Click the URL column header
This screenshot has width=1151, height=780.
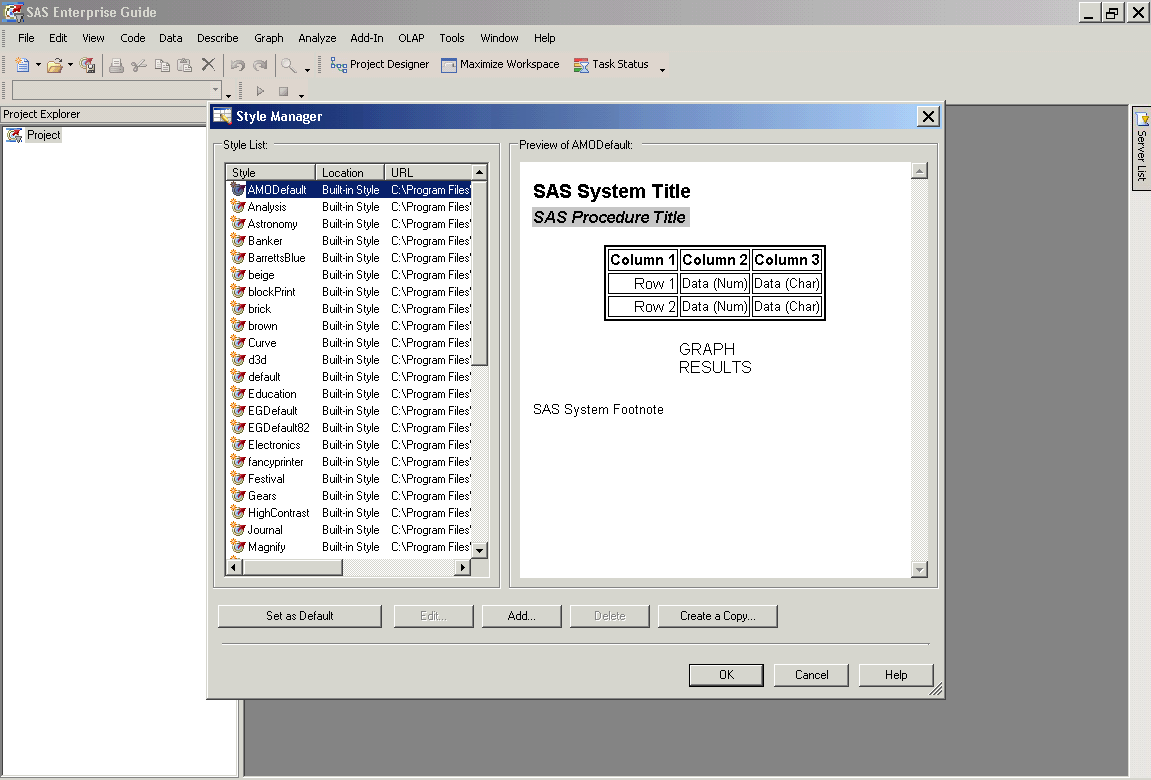(x=428, y=172)
